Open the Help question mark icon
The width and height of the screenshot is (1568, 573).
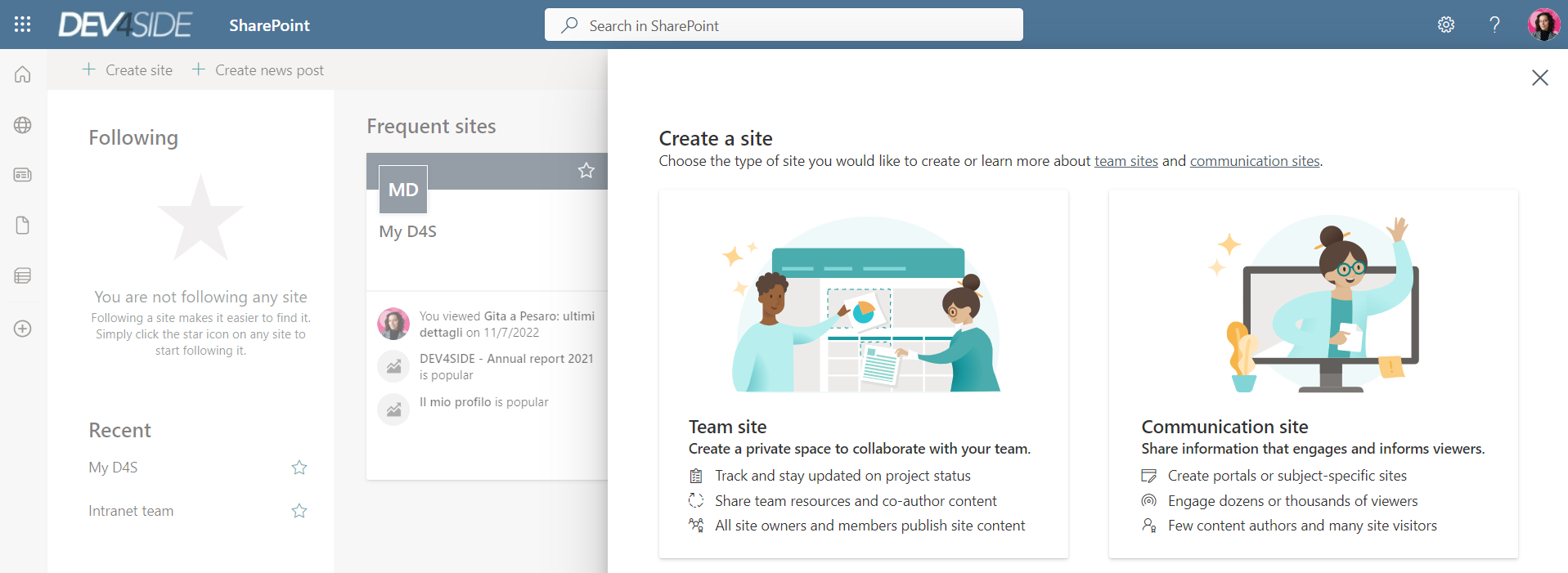click(1494, 25)
